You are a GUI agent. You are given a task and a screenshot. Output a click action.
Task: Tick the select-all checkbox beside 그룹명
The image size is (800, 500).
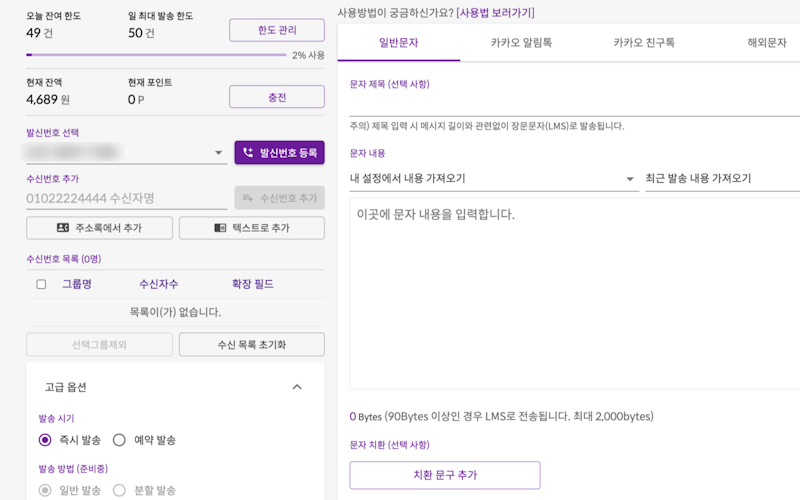(41, 284)
